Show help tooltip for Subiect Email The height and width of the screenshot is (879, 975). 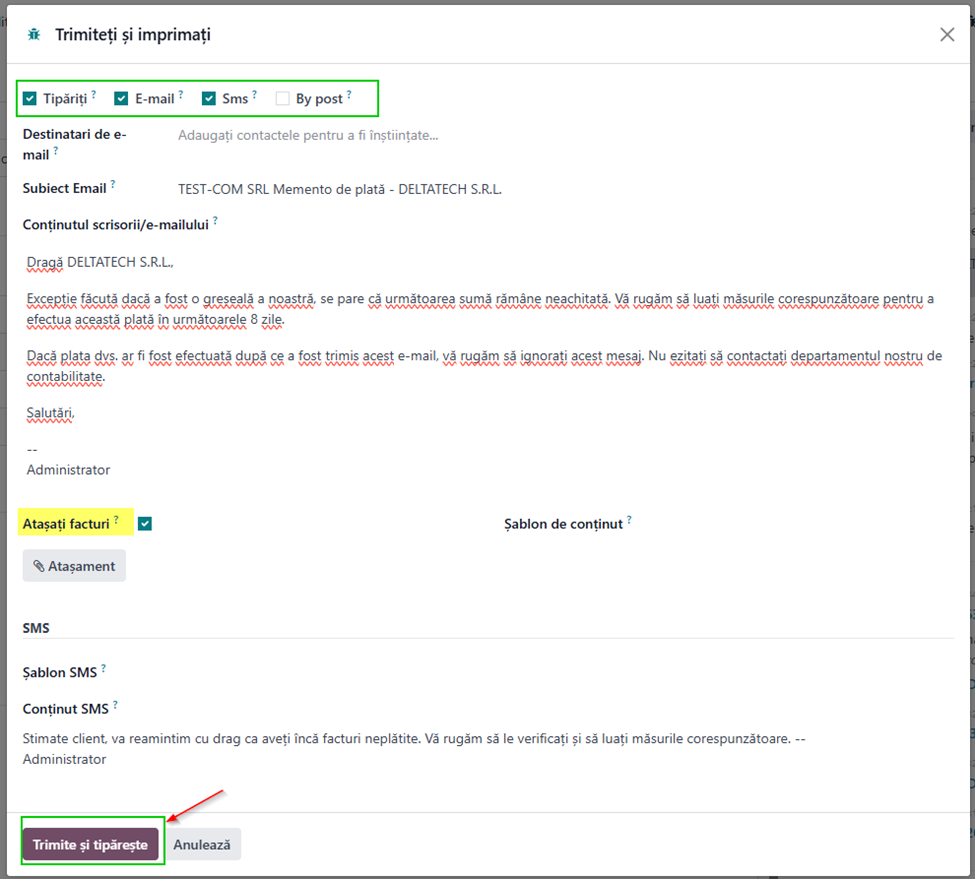point(113,184)
